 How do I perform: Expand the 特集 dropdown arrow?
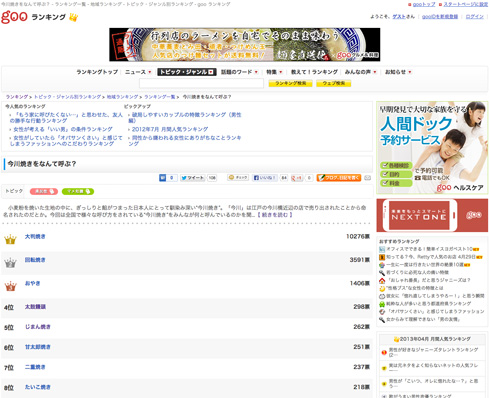coord(281,72)
